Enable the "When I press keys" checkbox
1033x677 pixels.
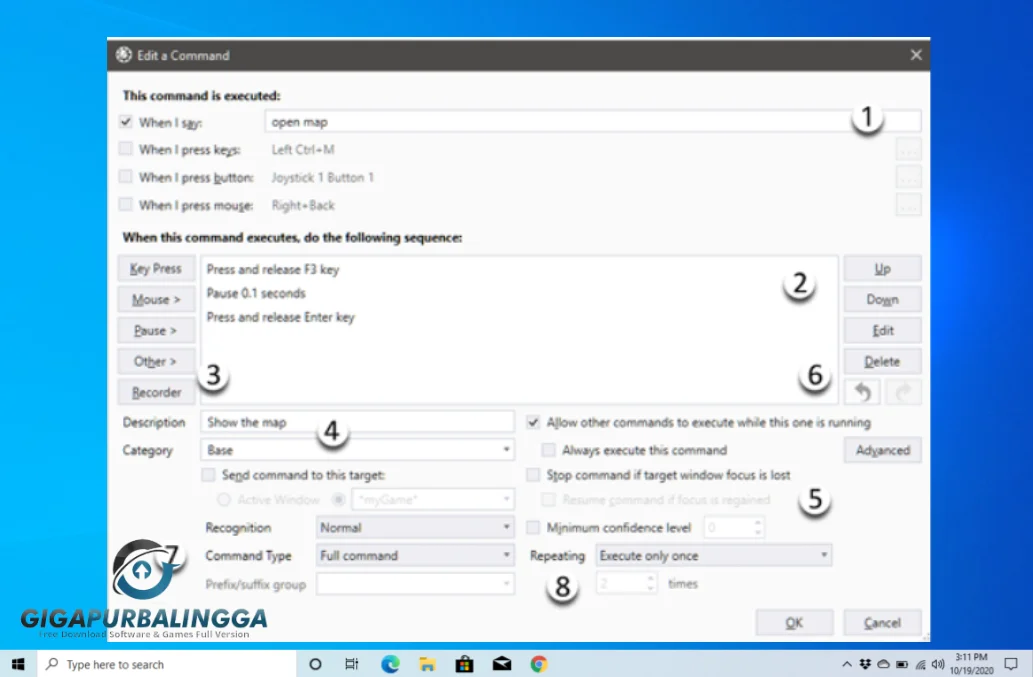[126, 149]
